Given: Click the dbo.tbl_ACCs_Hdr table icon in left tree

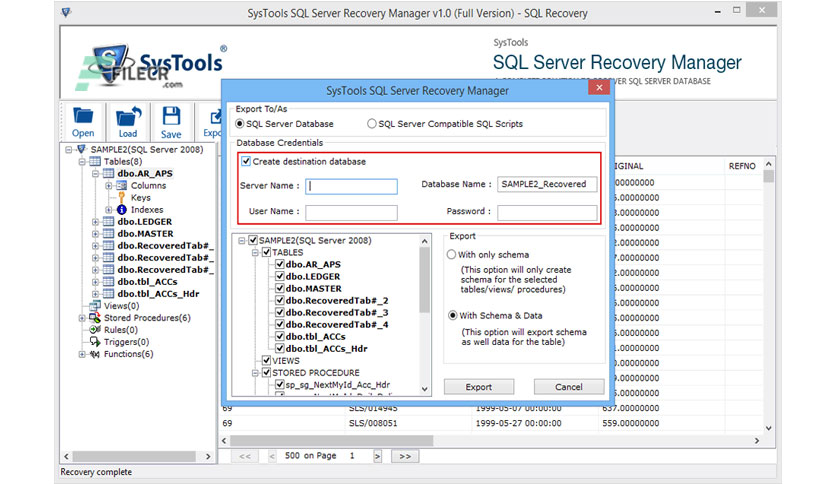Looking at the screenshot, I should [108, 294].
